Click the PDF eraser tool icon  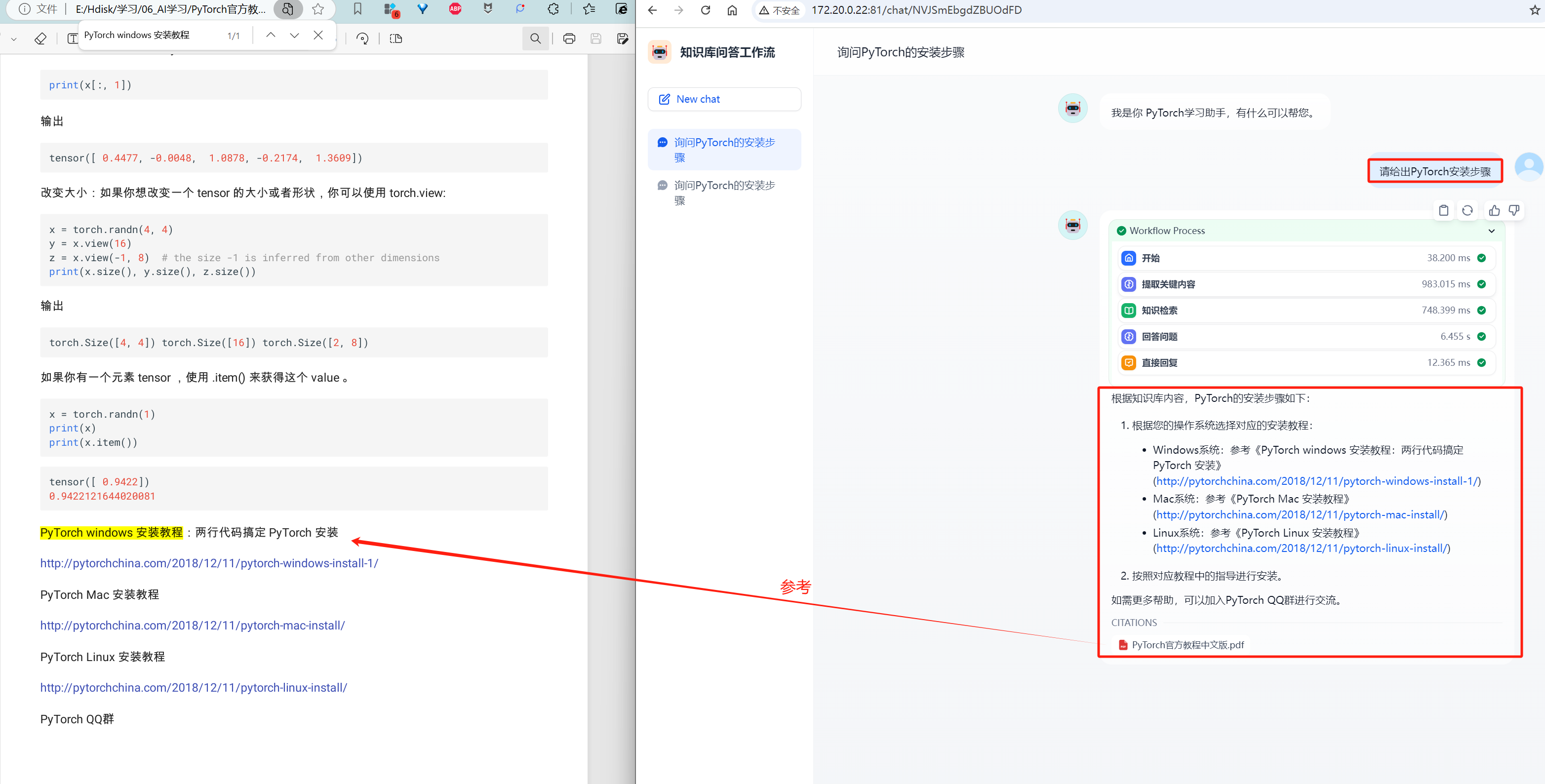40,39
